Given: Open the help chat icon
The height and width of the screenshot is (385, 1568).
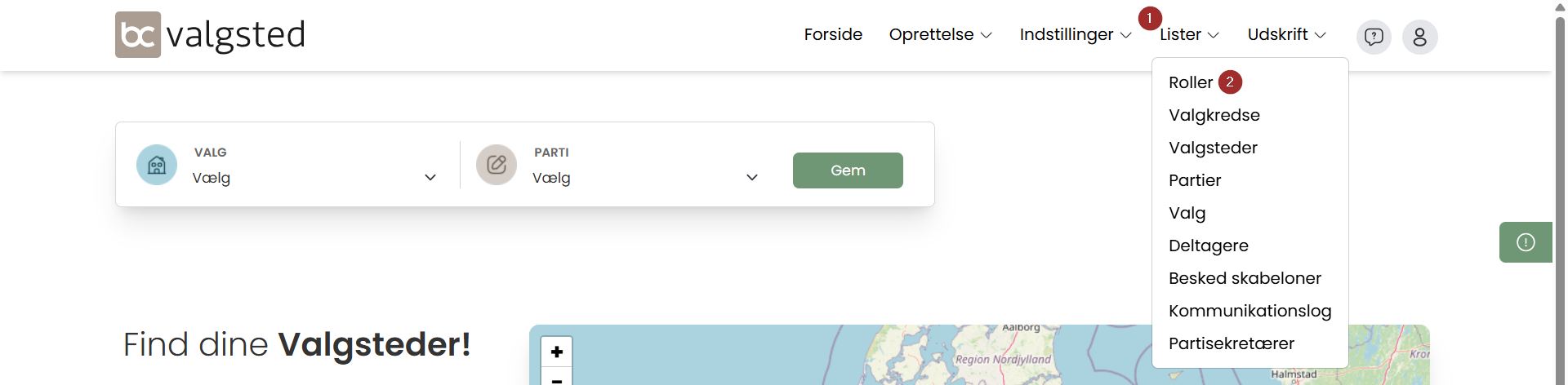Looking at the screenshot, I should (1374, 37).
